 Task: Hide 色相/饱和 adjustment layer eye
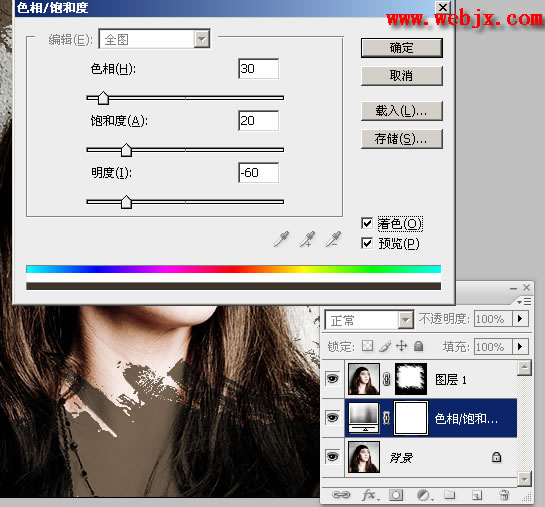tap(333, 417)
